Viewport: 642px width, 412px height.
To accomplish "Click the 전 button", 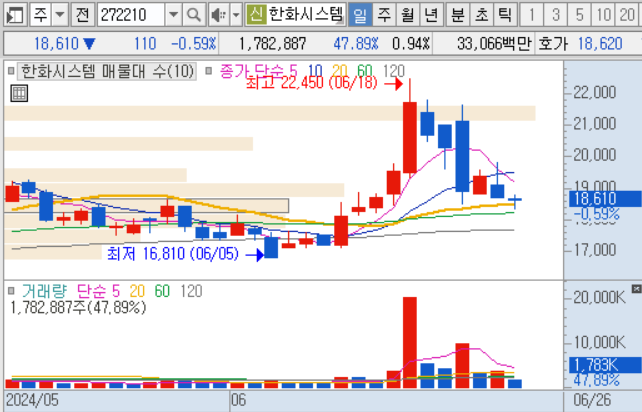I will (82, 15).
